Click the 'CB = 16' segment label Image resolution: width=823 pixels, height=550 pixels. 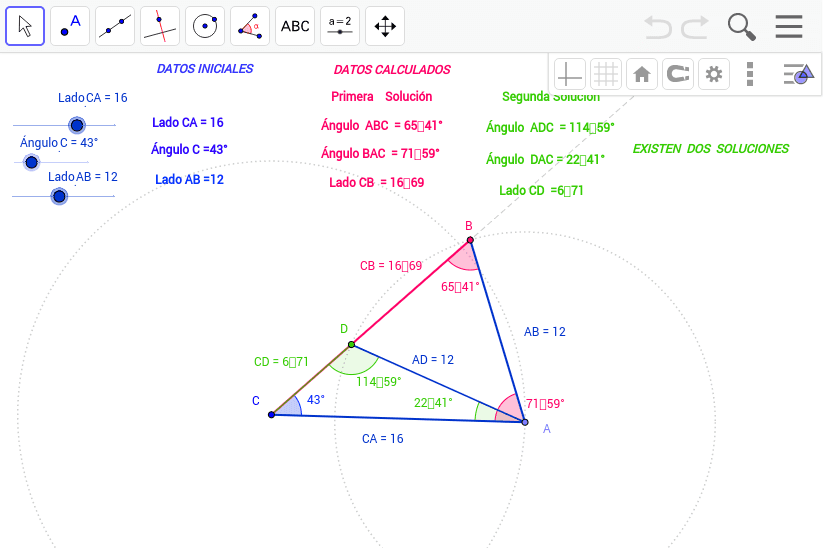(391, 266)
